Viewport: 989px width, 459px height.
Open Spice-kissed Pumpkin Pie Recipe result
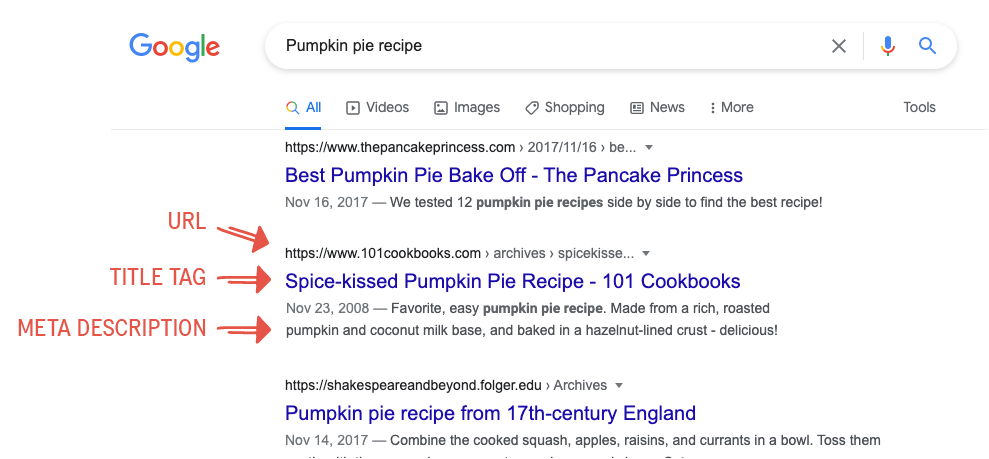click(x=512, y=281)
